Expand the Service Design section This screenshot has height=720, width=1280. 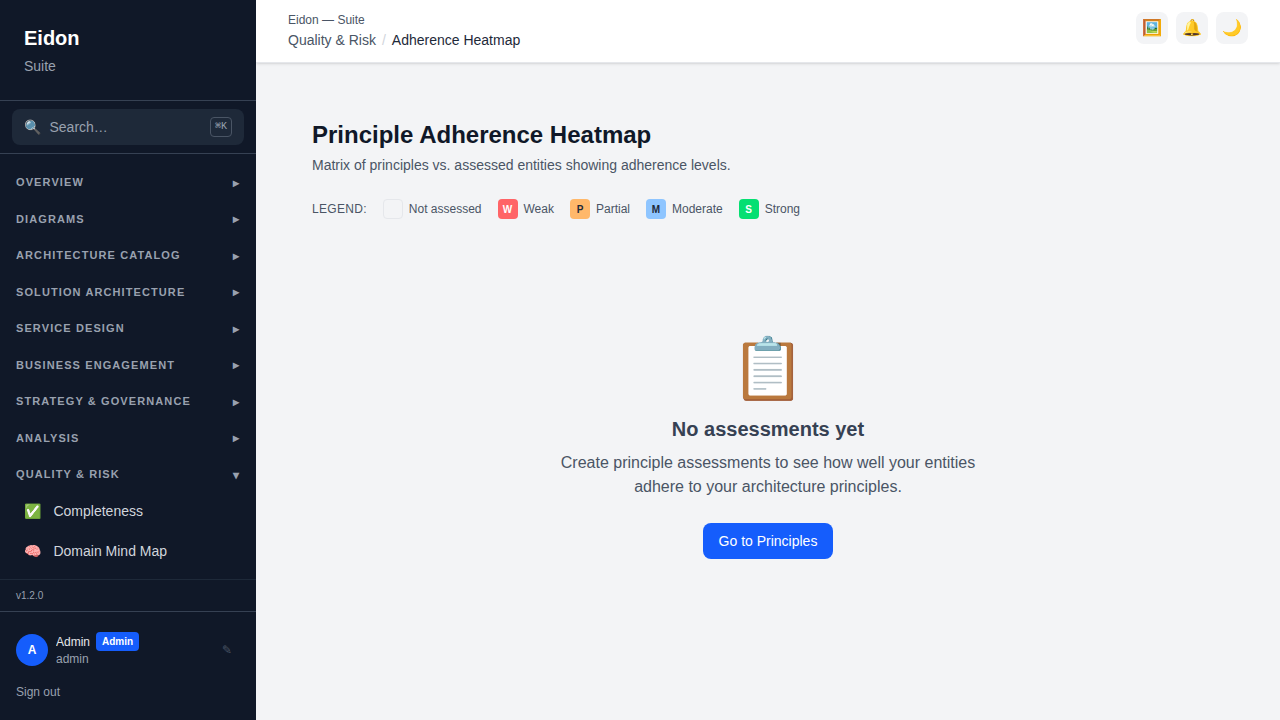point(128,329)
